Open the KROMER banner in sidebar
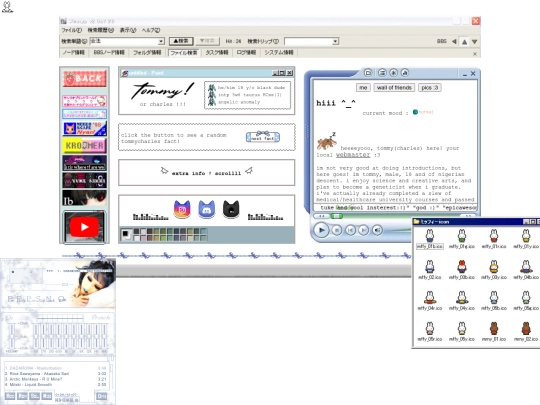 pyautogui.click(x=85, y=145)
